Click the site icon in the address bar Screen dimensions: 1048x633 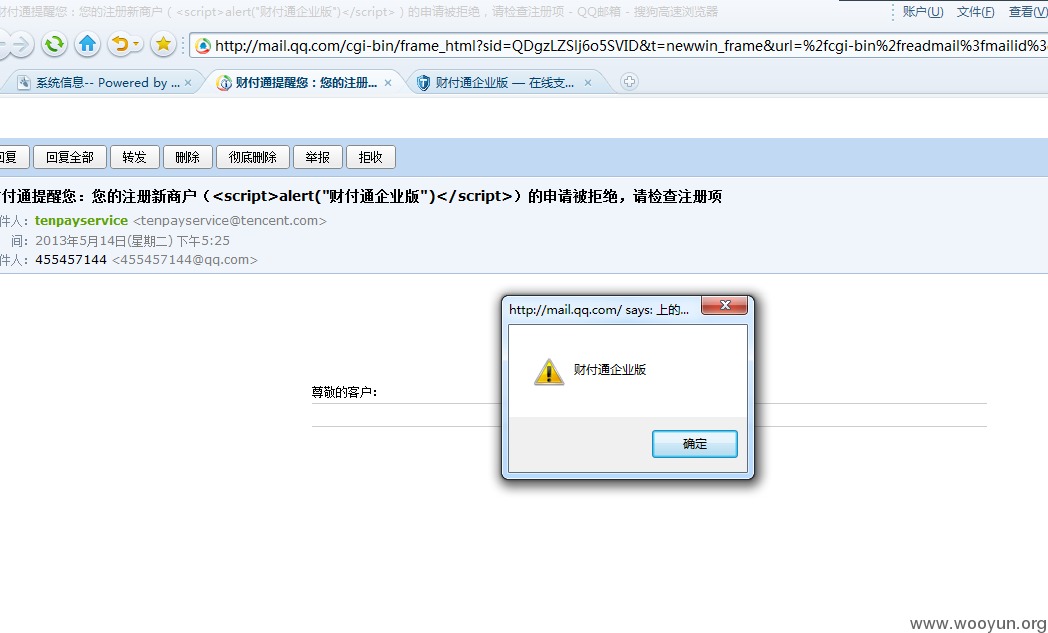(x=203, y=45)
